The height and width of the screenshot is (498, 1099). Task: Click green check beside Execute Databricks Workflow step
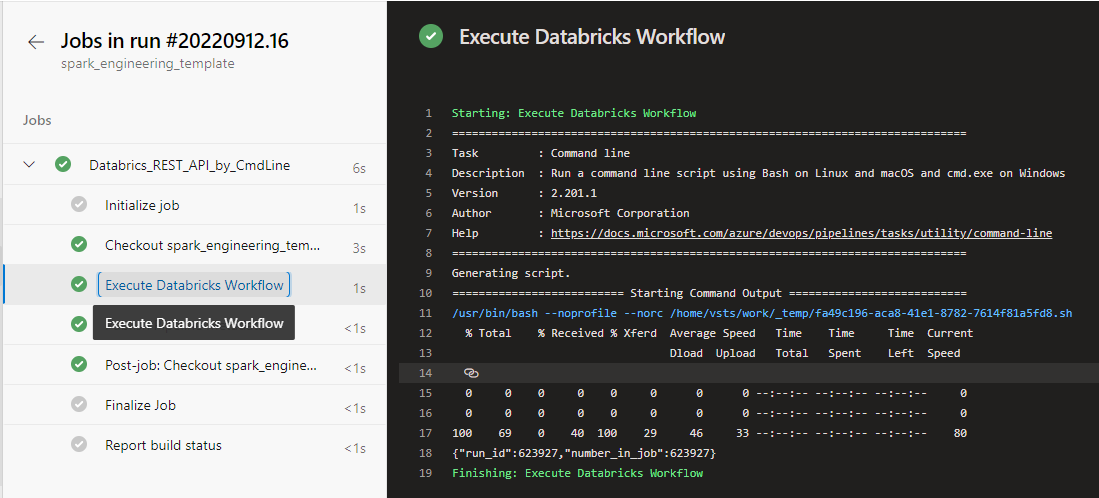pyautogui.click(x=78, y=284)
